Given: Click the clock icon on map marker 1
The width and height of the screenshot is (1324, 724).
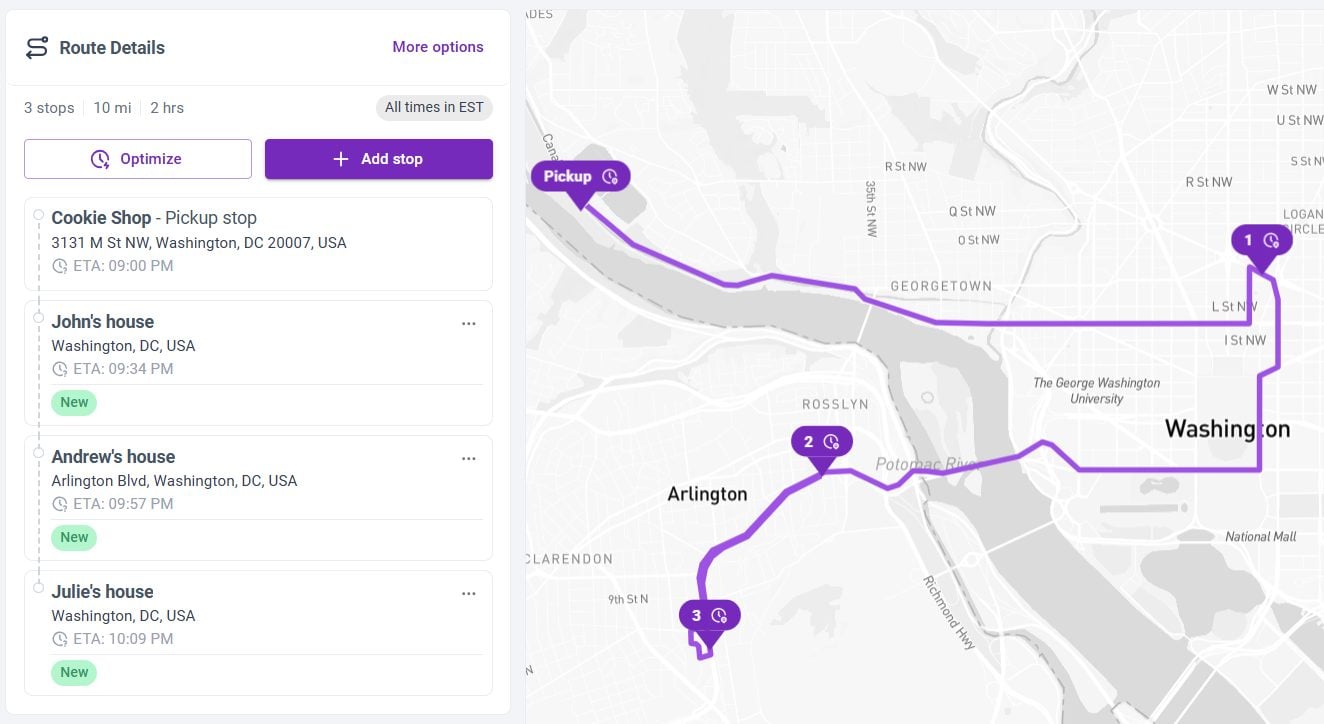Looking at the screenshot, I should 1271,240.
